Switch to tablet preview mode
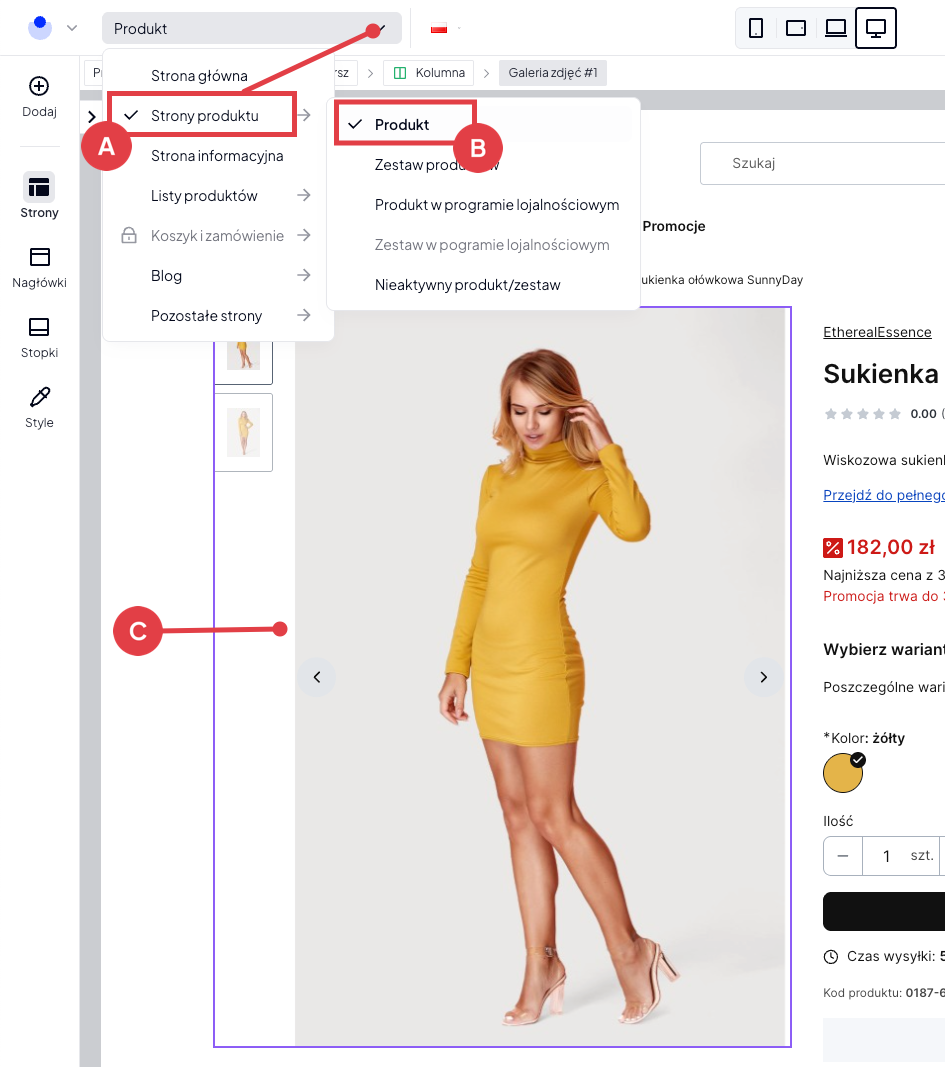The height and width of the screenshot is (1067, 945). 796,28
